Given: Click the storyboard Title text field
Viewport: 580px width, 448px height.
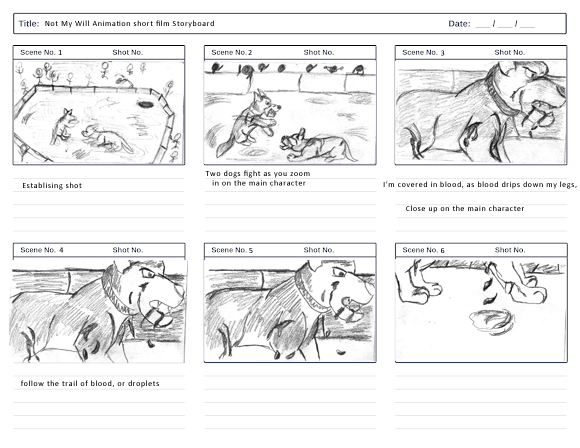Looking at the screenshot, I should pyautogui.click(x=129, y=24).
